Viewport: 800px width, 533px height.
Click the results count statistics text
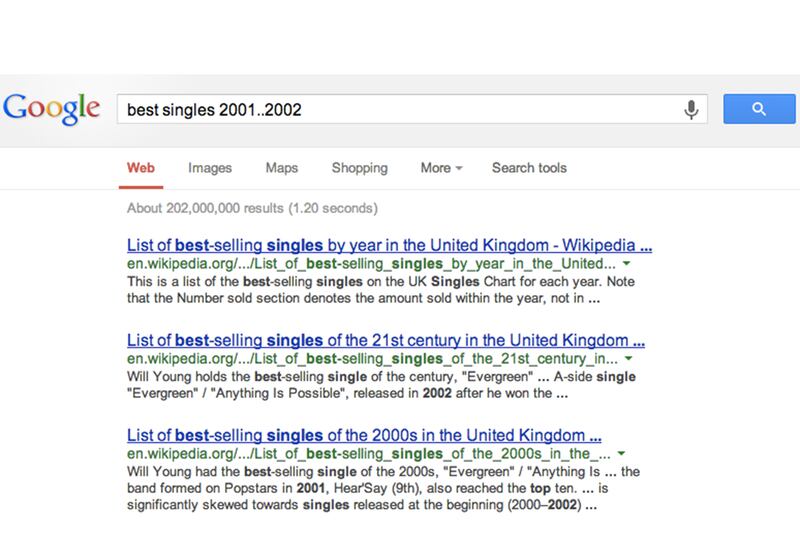point(253,210)
